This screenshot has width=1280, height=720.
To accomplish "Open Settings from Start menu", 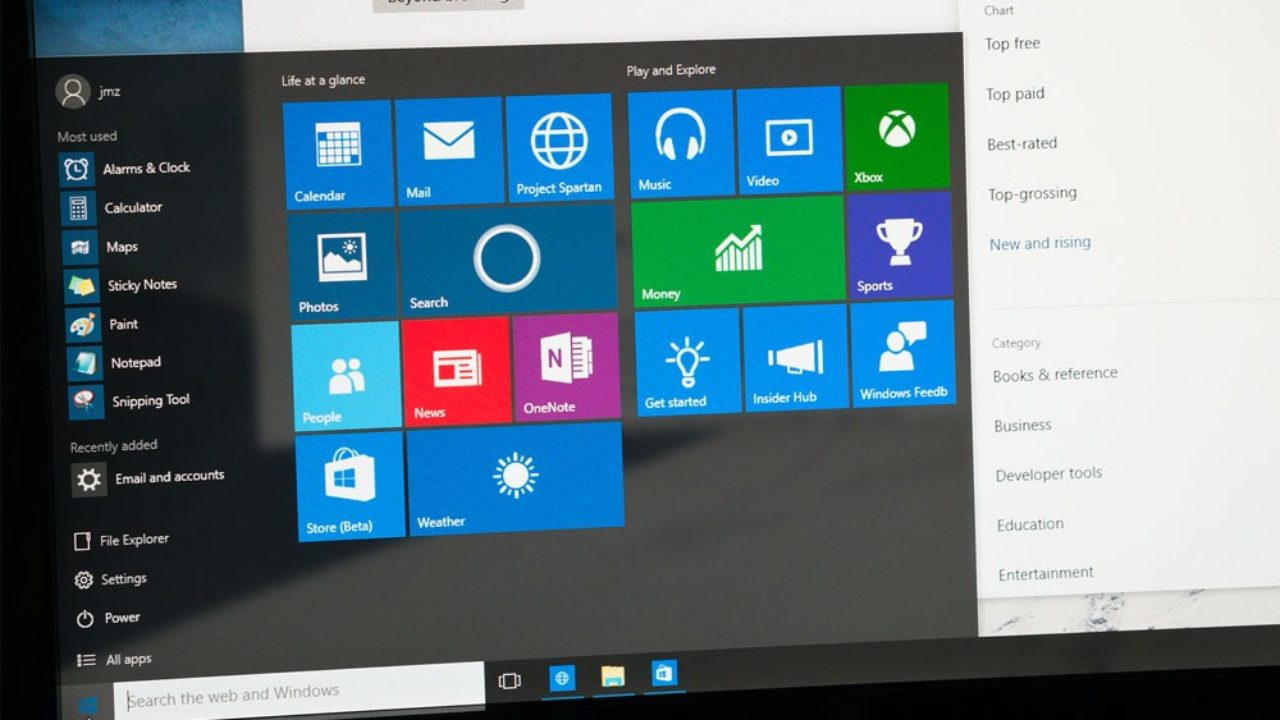I will tap(111, 579).
